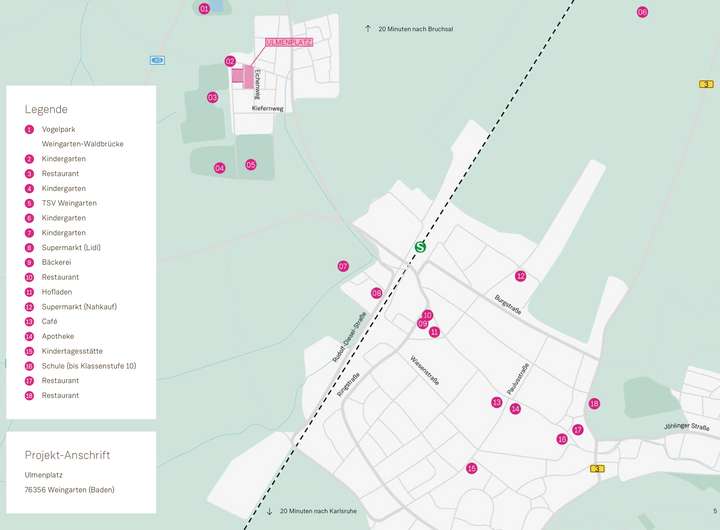Select legend entry Schule (bis Klassenstufe 10)
720x530 pixels.
point(88,366)
